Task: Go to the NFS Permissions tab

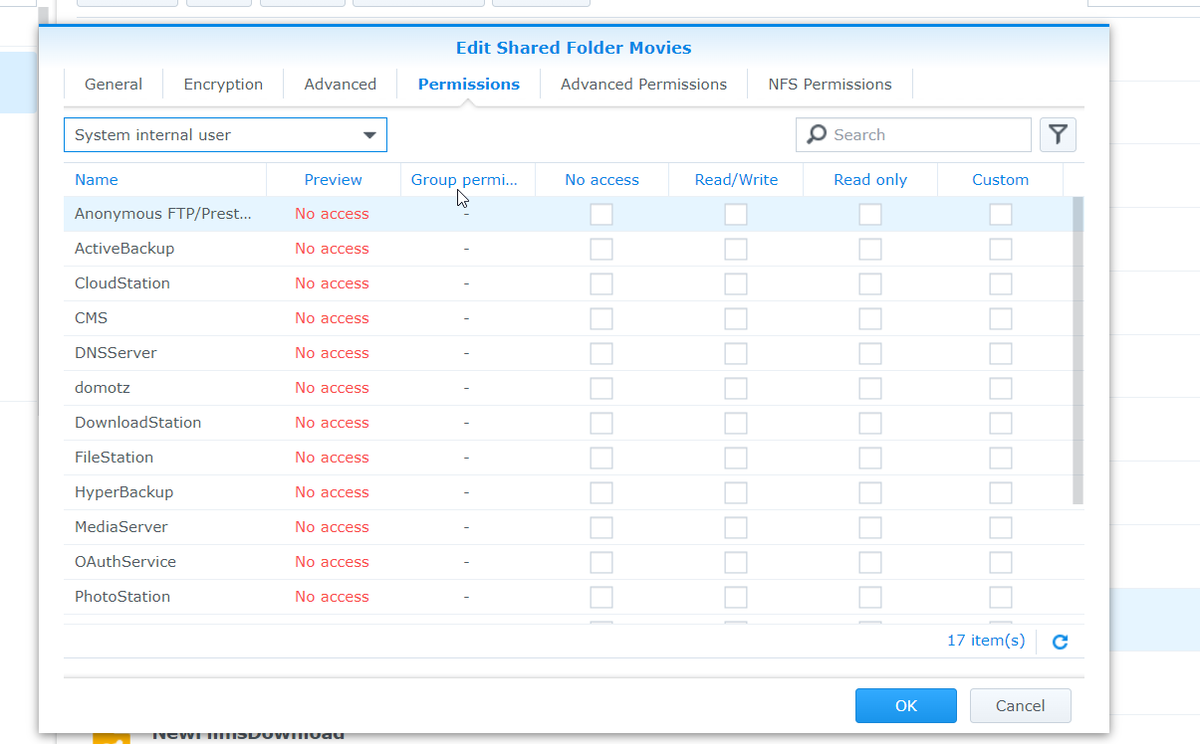Action: (x=830, y=84)
